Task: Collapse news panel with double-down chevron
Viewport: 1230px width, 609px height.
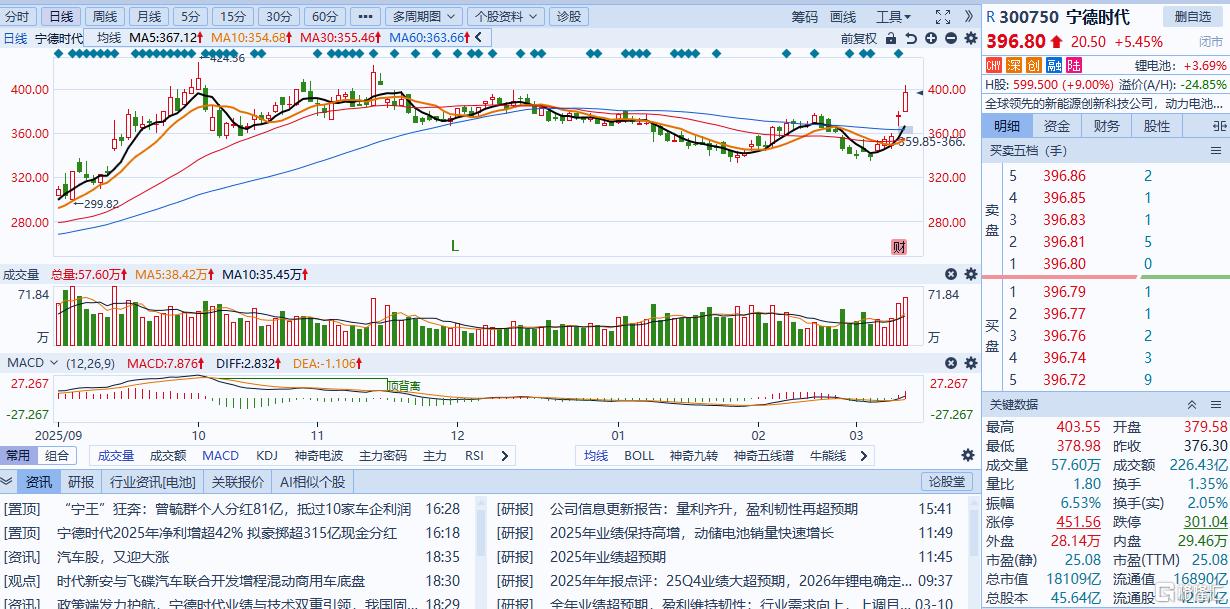Action: (8, 482)
